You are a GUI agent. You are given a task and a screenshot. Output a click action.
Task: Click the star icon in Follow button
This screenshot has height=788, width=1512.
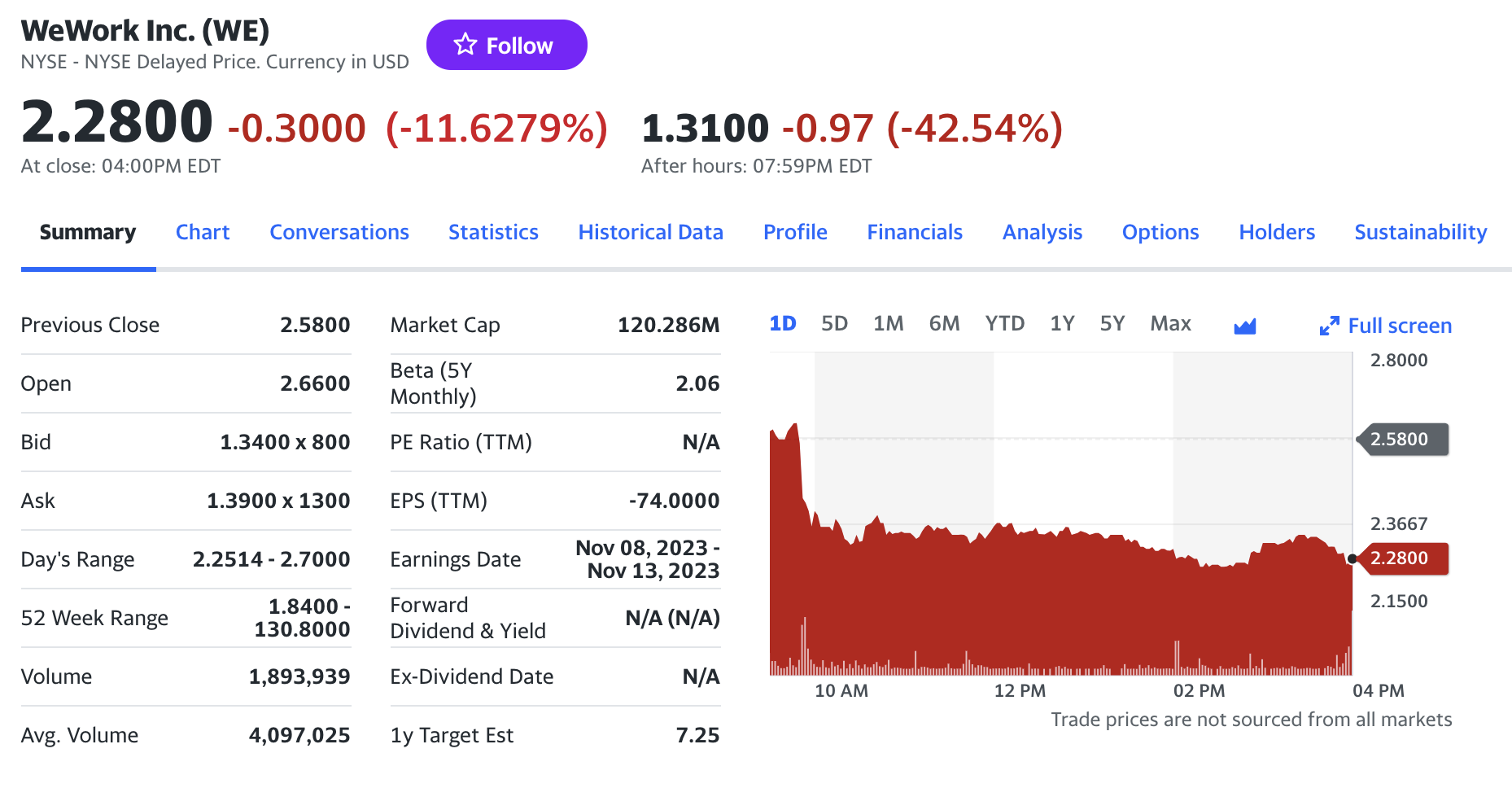coord(465,45)
